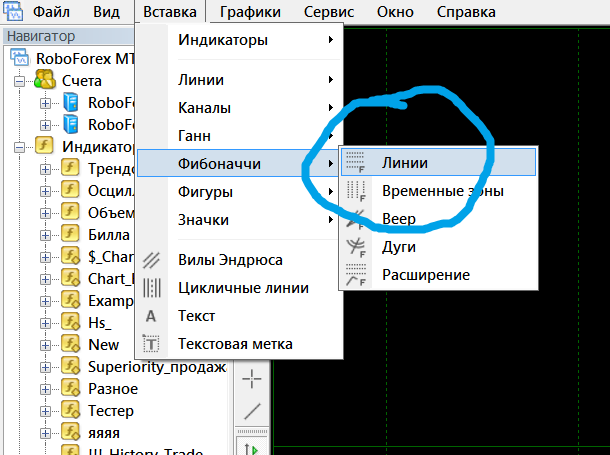Expand the Объем indicators folder

46,213
